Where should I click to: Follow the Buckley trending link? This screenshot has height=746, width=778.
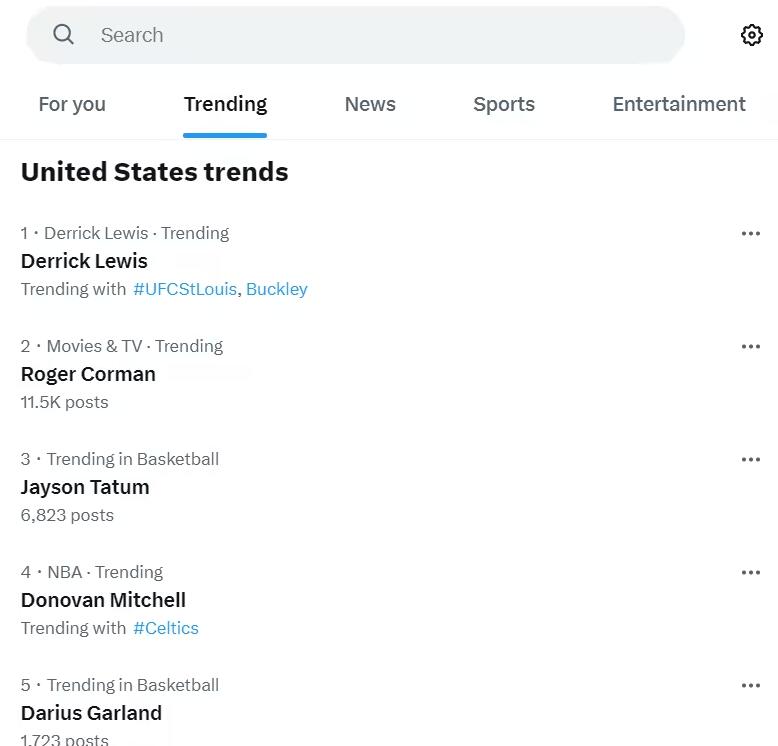point(277,289)
